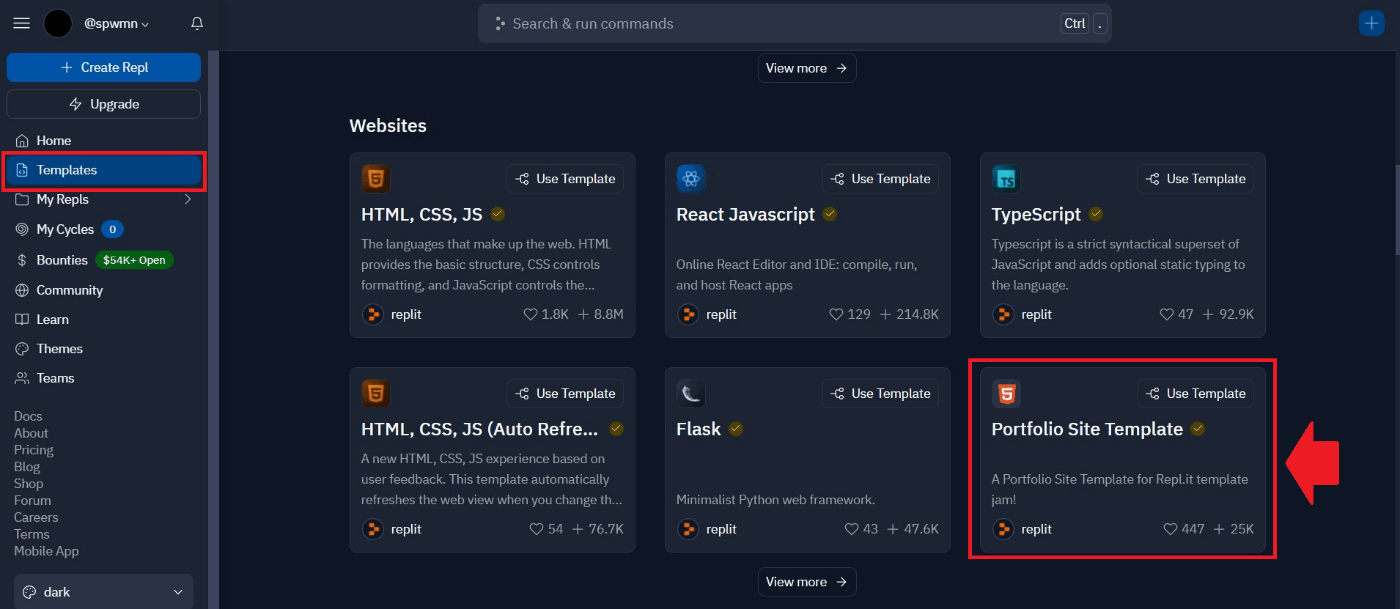The height and width of the screenshot is (609, 1400).
Task: Use Template for HTML, CSS, JS Auto Refresh
Action: point(565,393)
